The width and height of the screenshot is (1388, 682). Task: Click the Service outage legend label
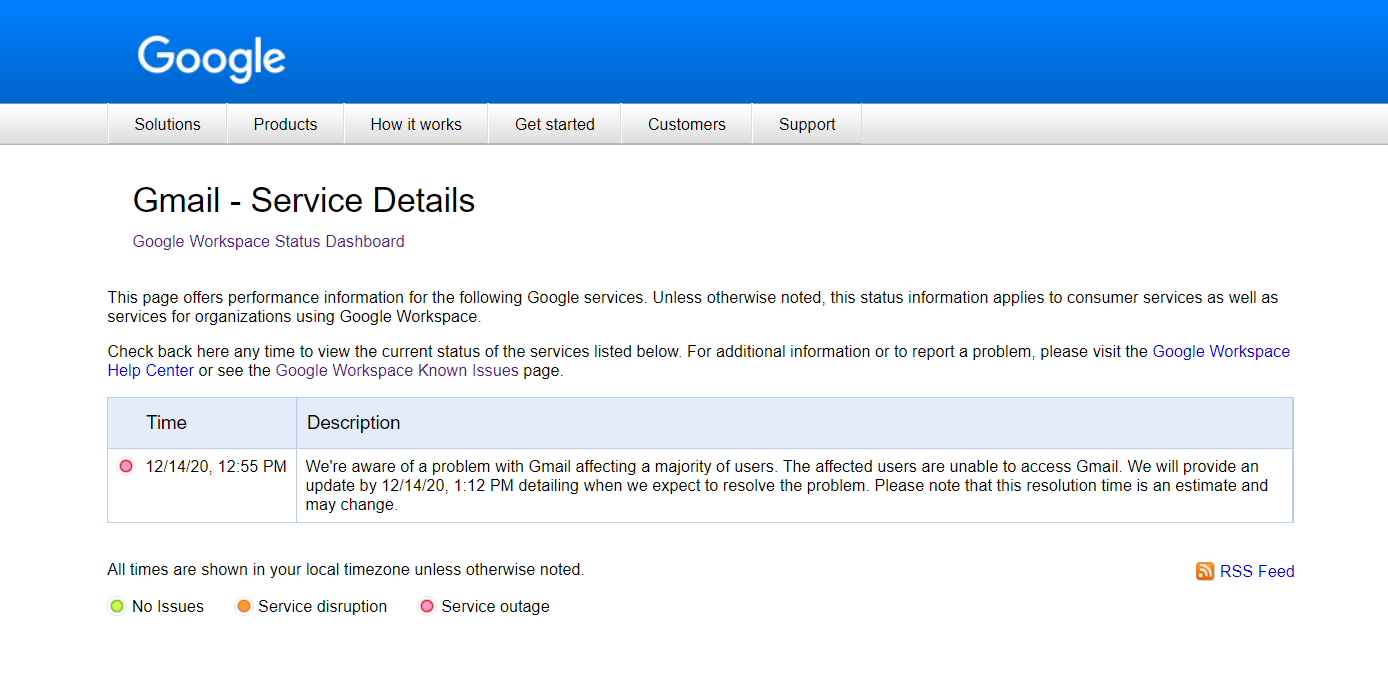[x=495, y=606]
